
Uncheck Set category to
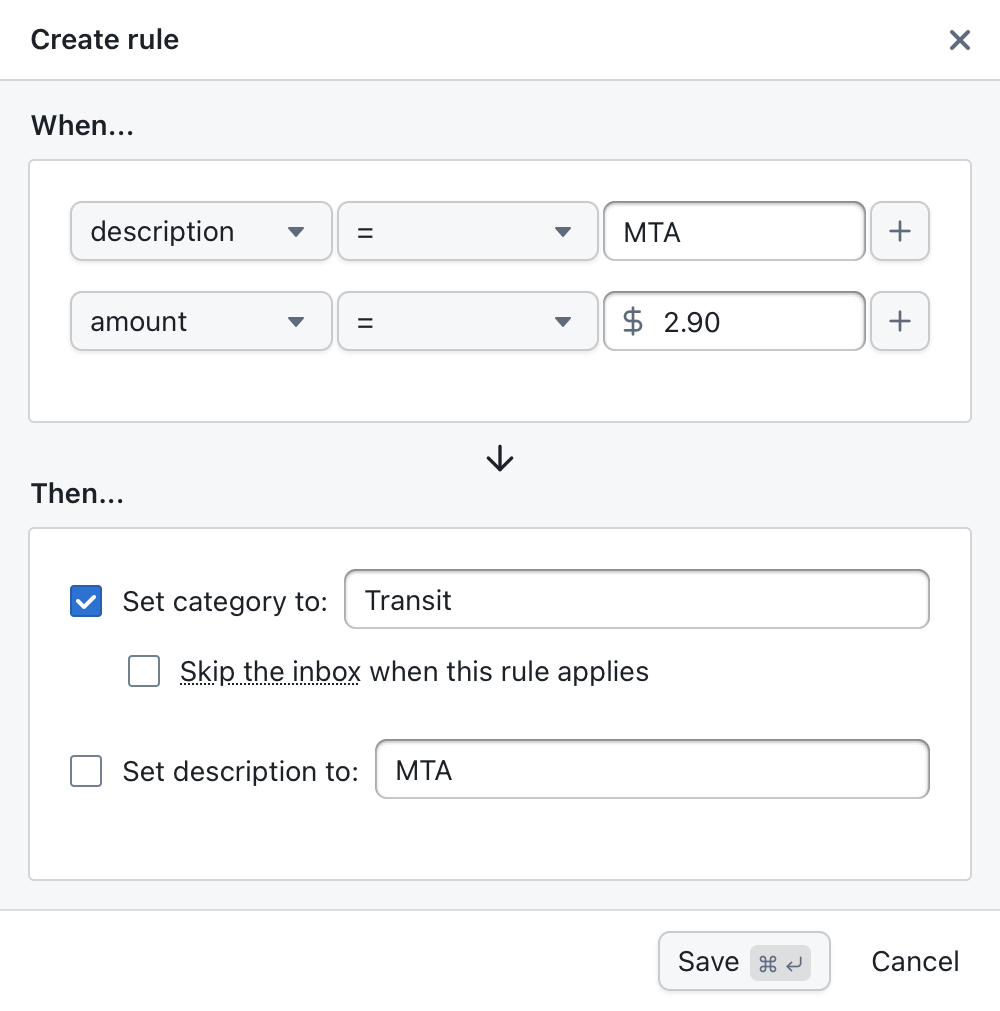[x=85, y=601]
